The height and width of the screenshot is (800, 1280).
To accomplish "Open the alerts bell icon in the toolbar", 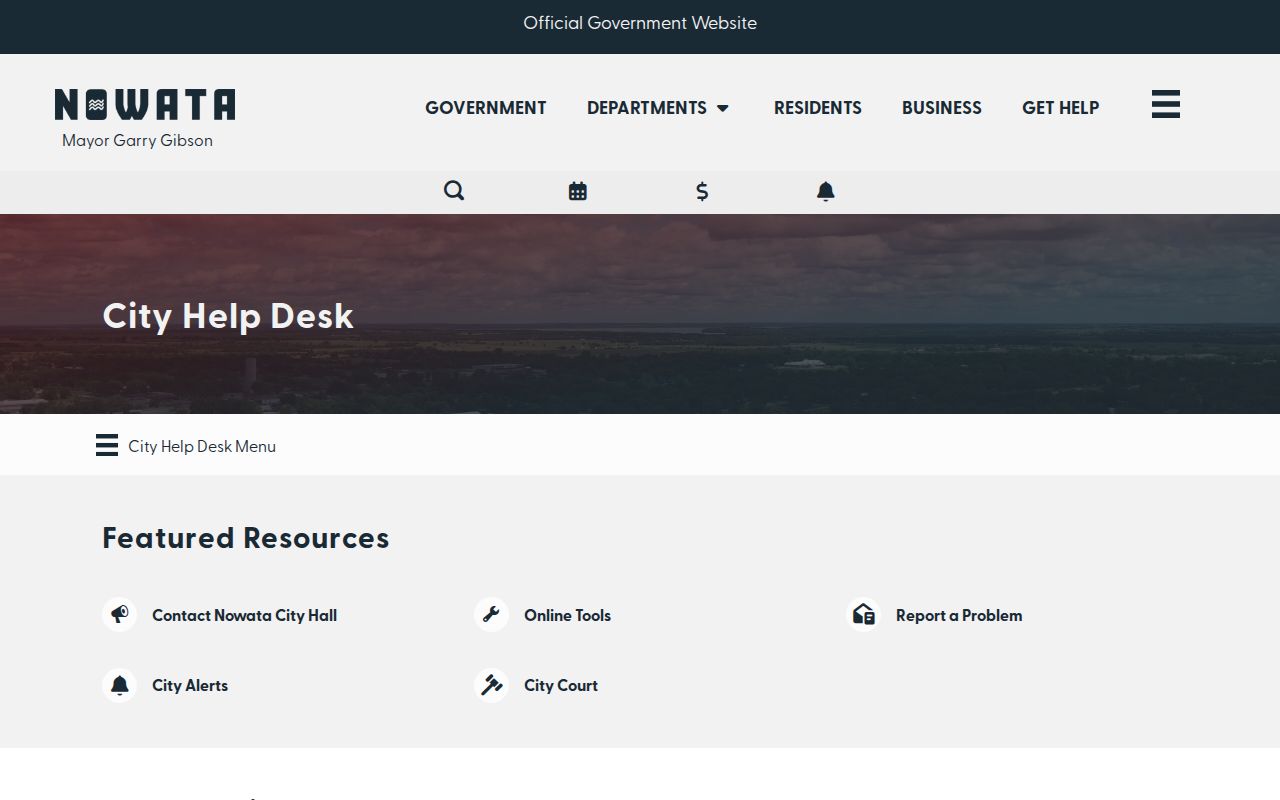I will (x=825, y=191).
